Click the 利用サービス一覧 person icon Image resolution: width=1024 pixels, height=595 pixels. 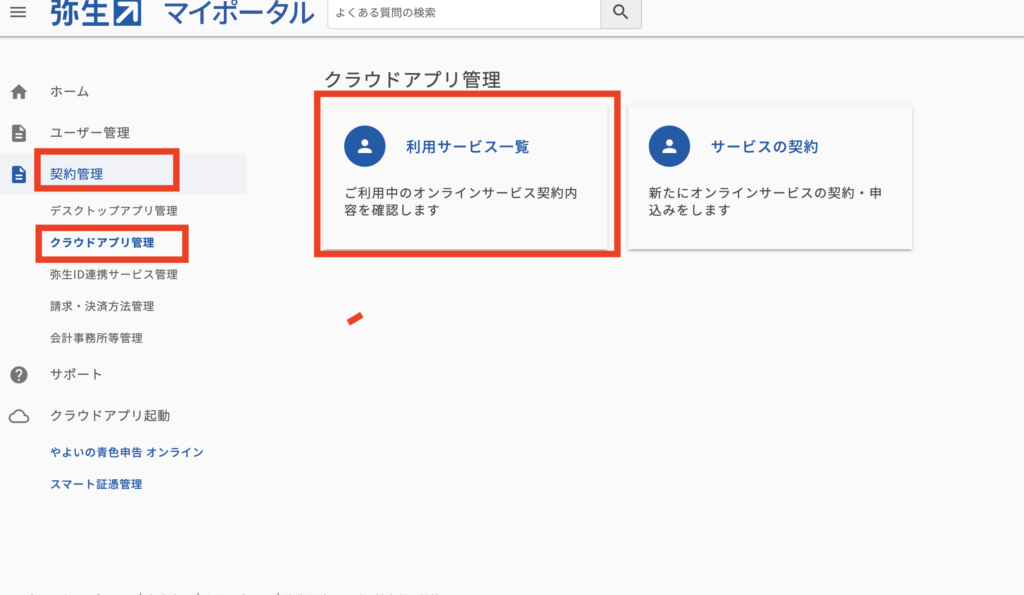point(364,146)
